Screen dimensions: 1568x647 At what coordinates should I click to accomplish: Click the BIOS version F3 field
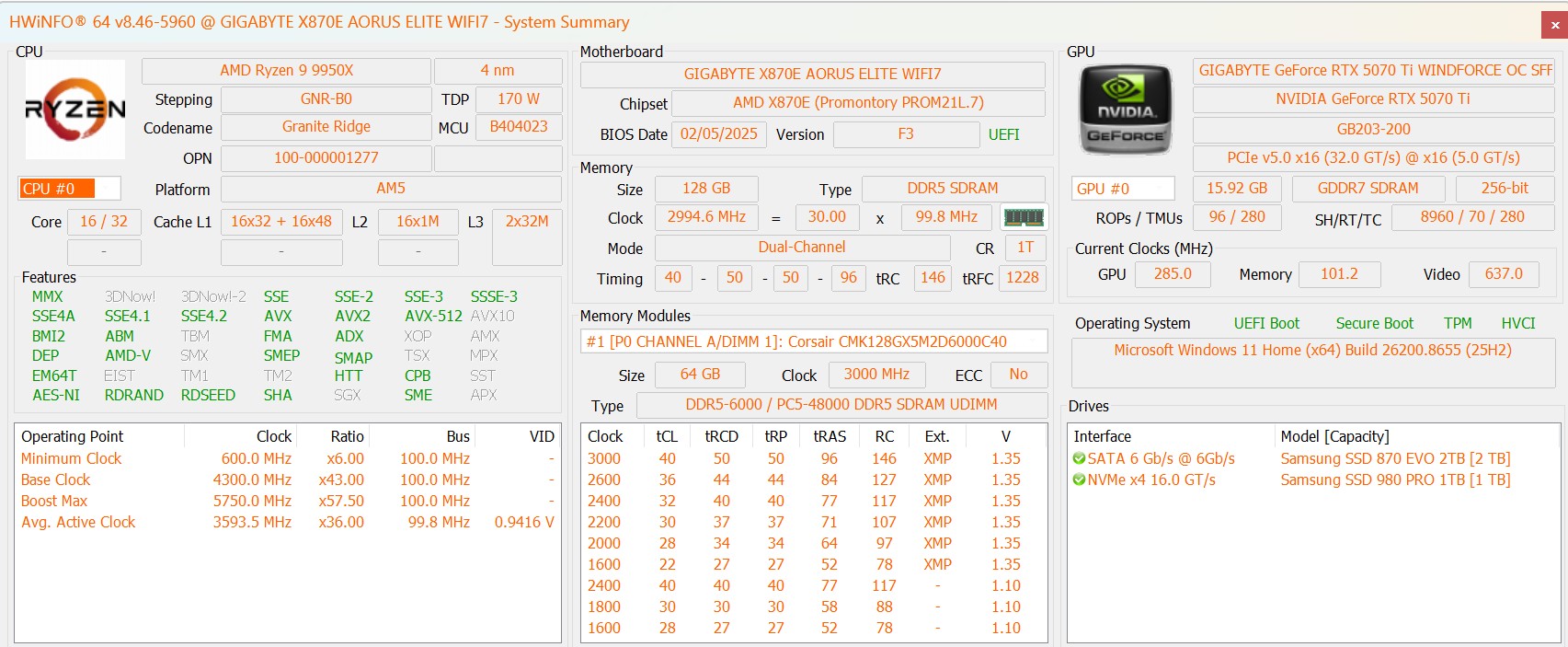tap(906, 134)
